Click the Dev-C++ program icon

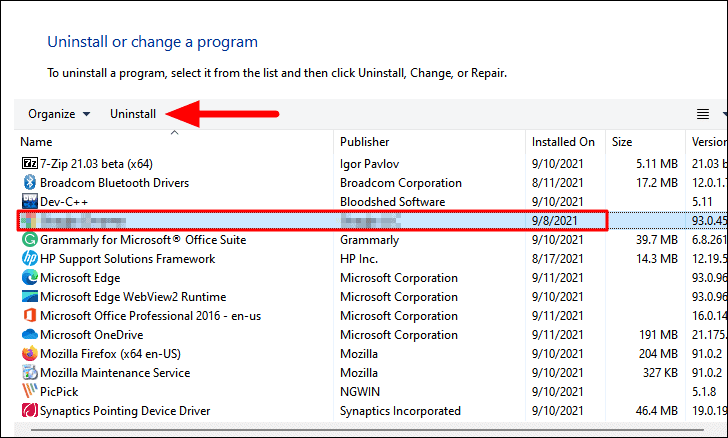point(30,202)
